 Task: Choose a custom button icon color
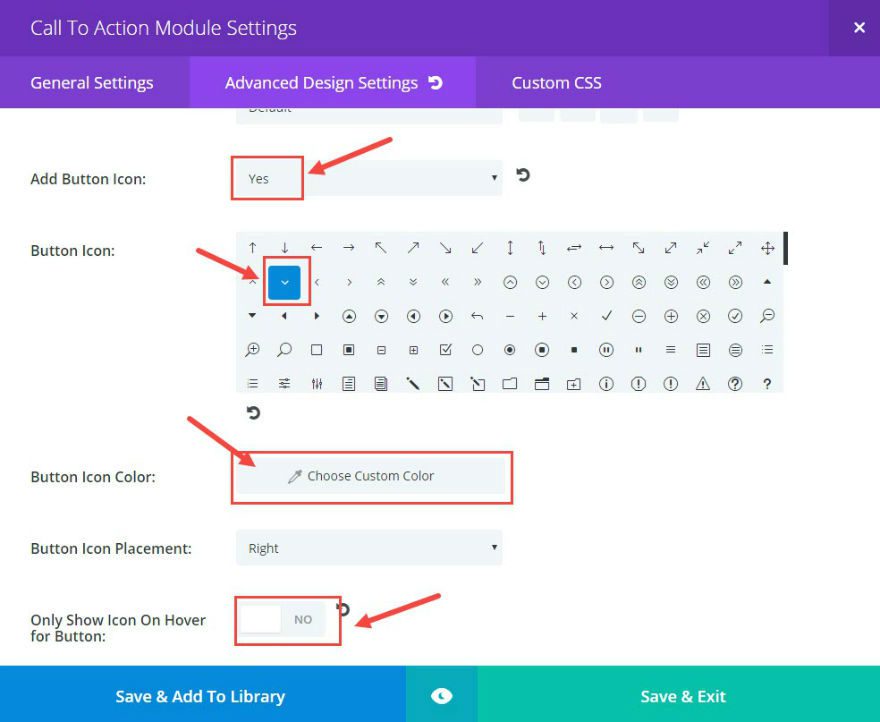371,476
